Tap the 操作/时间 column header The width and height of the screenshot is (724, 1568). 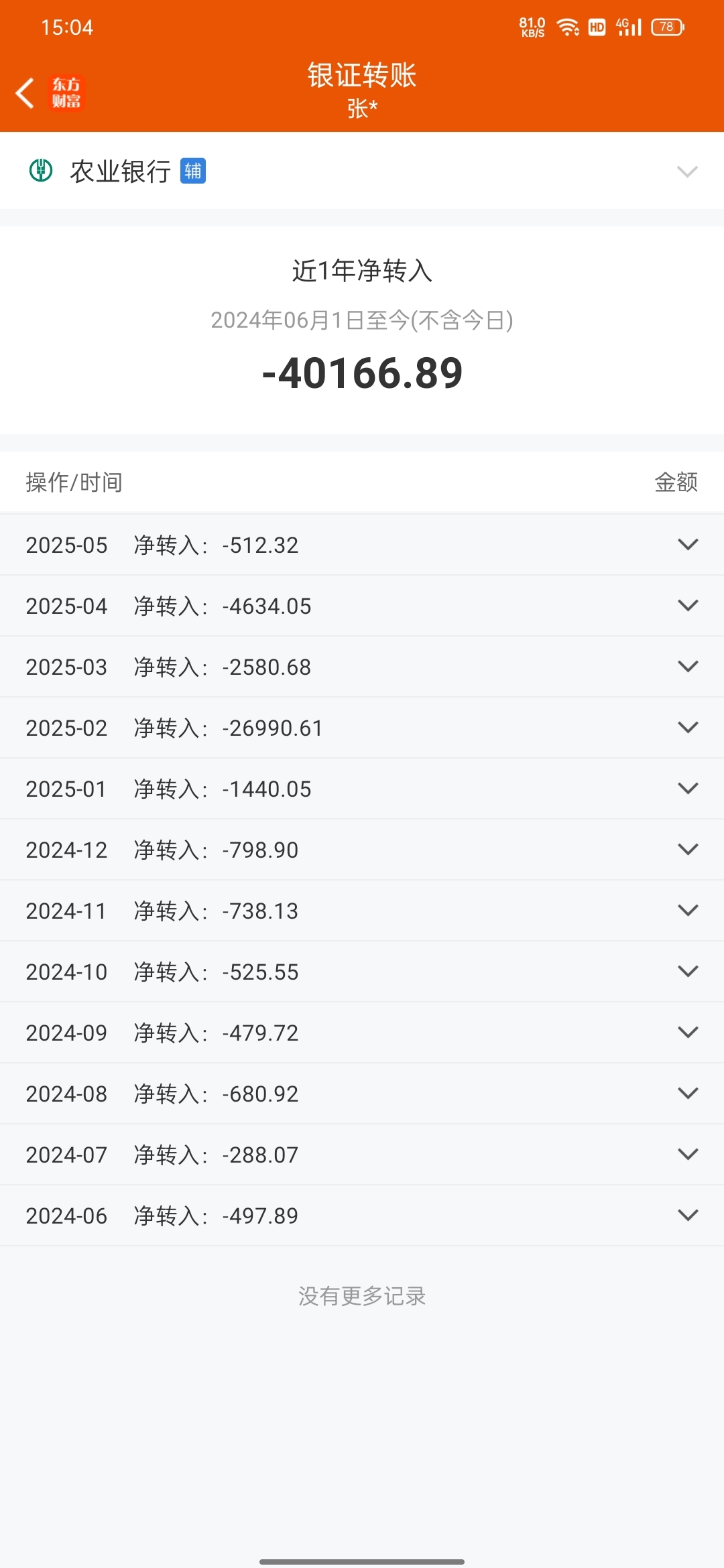pyautogui.click(x=74, y=482)
